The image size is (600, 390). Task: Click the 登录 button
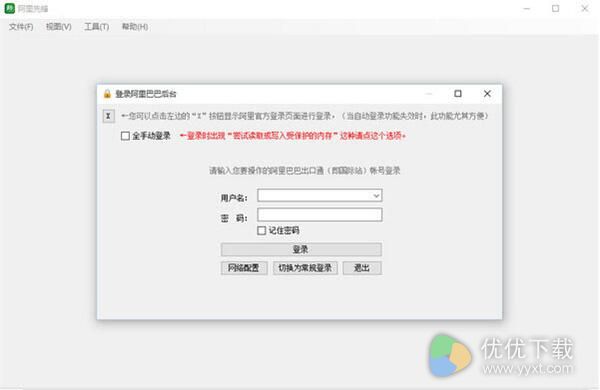click(x=301, y=250)
